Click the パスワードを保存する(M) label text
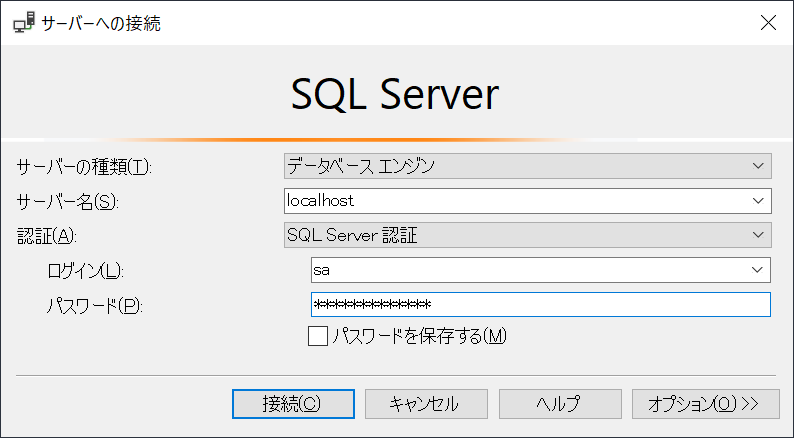 click(420, 337)
